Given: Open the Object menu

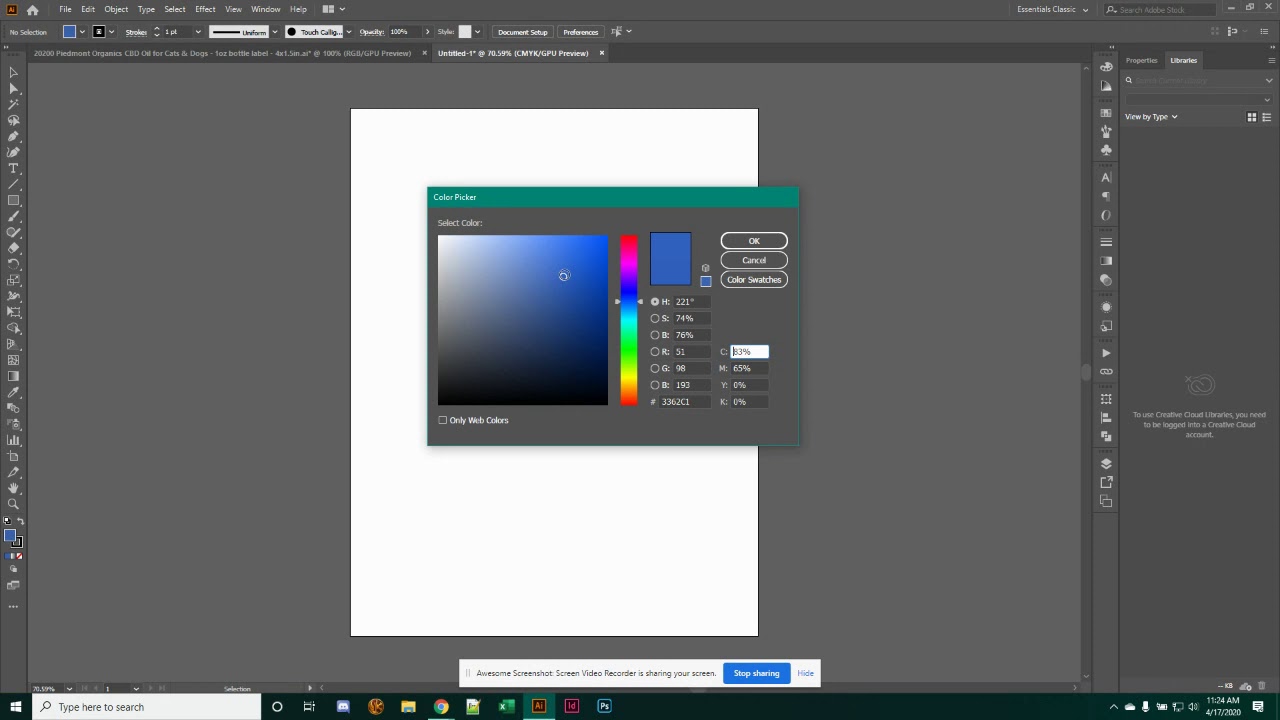Looking at the screenshot, I should click(x=116, y=9).
